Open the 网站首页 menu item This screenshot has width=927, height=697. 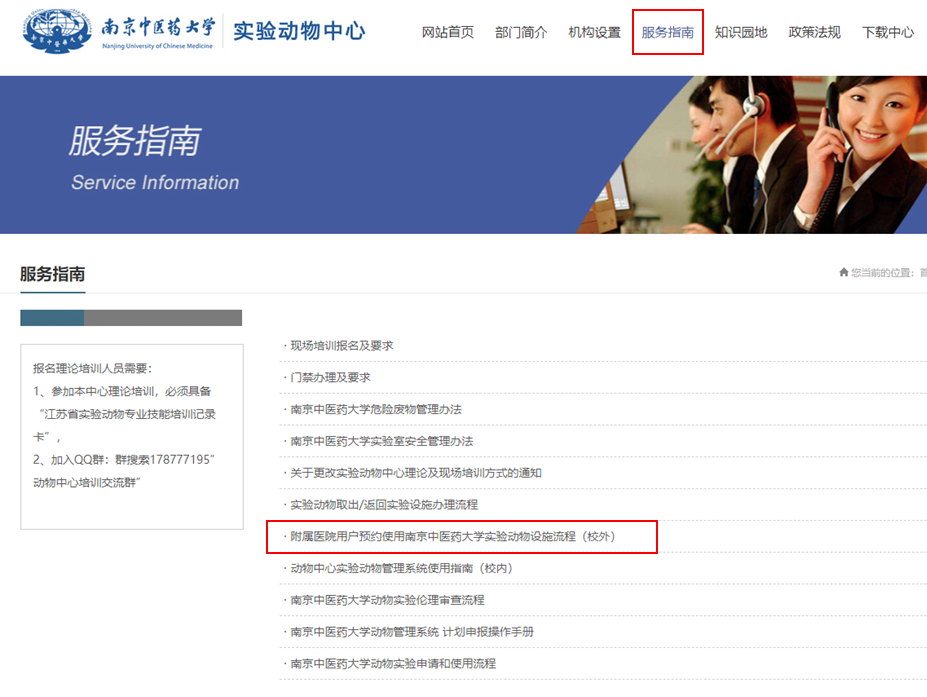[447, 32]
